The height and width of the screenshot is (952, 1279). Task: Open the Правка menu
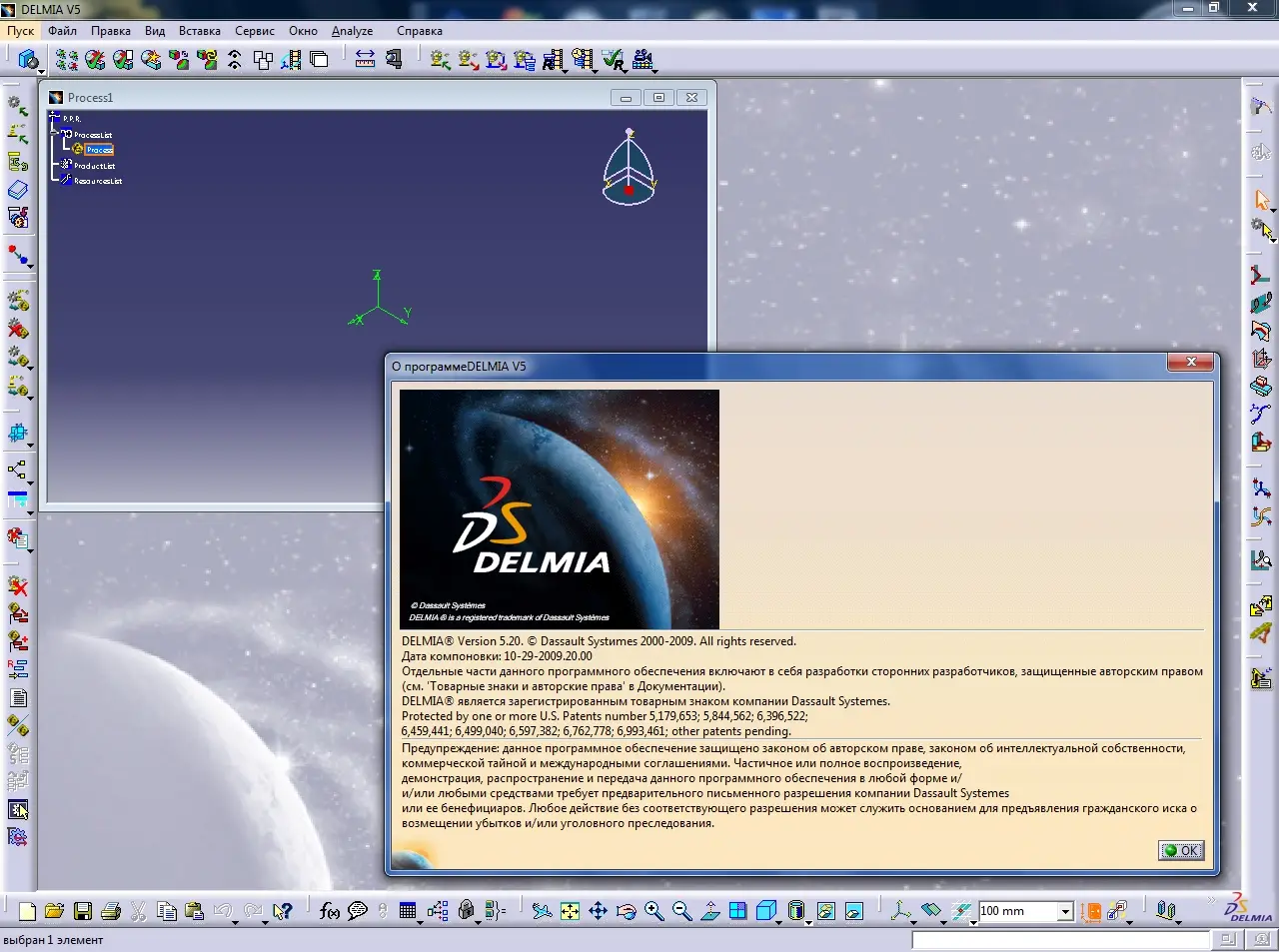(111, 31)
